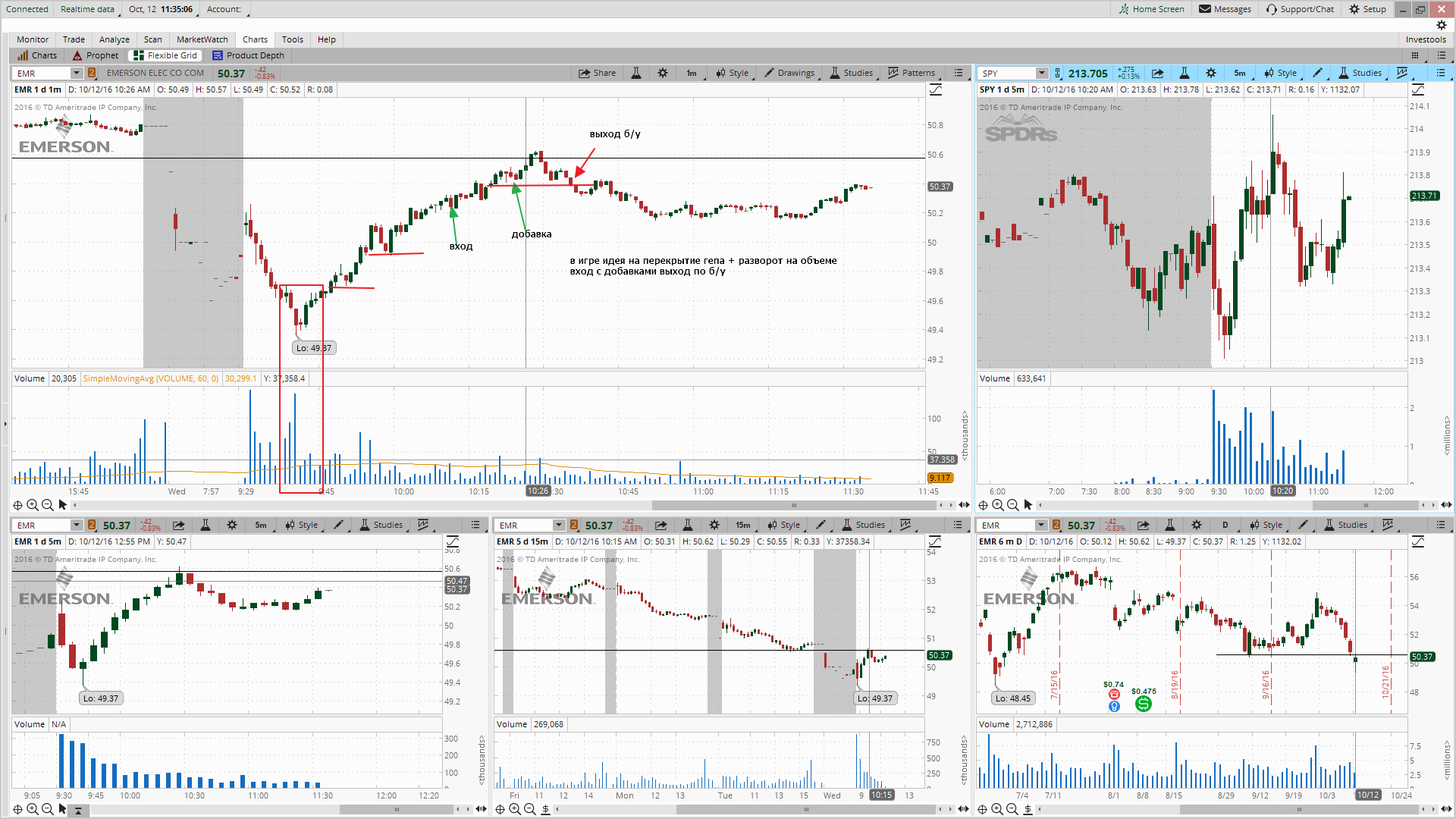Viewport: 1456px width, 819px height.
Task: Open settings gear on bottom-middle 15m chart
Action: point(714,525)
